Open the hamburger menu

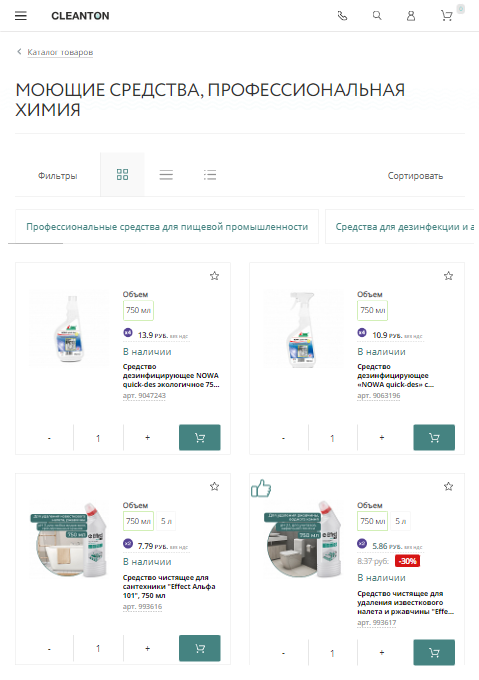(21, 16)
